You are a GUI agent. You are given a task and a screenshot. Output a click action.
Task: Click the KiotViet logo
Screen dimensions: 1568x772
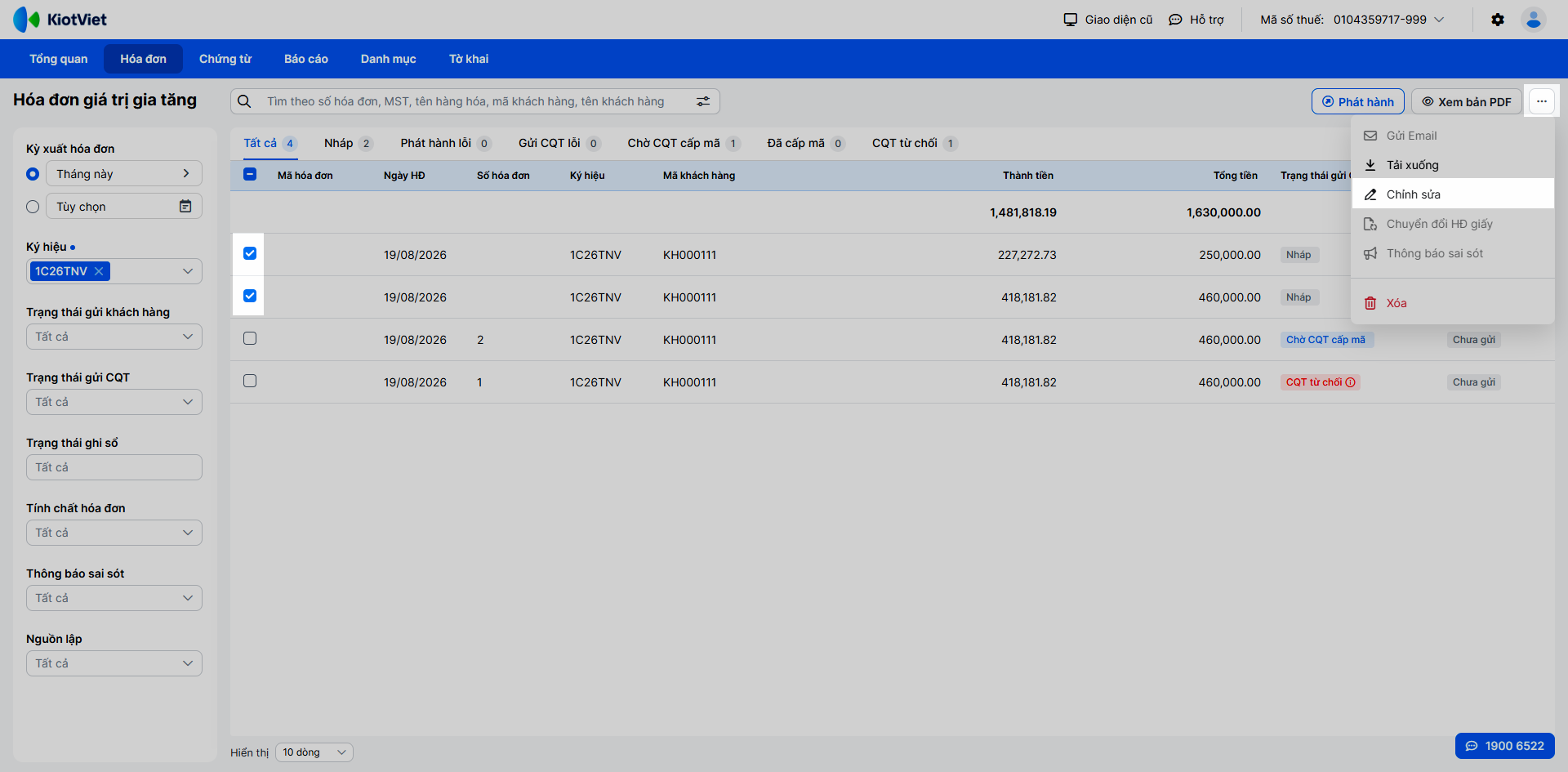click(60, 20)
